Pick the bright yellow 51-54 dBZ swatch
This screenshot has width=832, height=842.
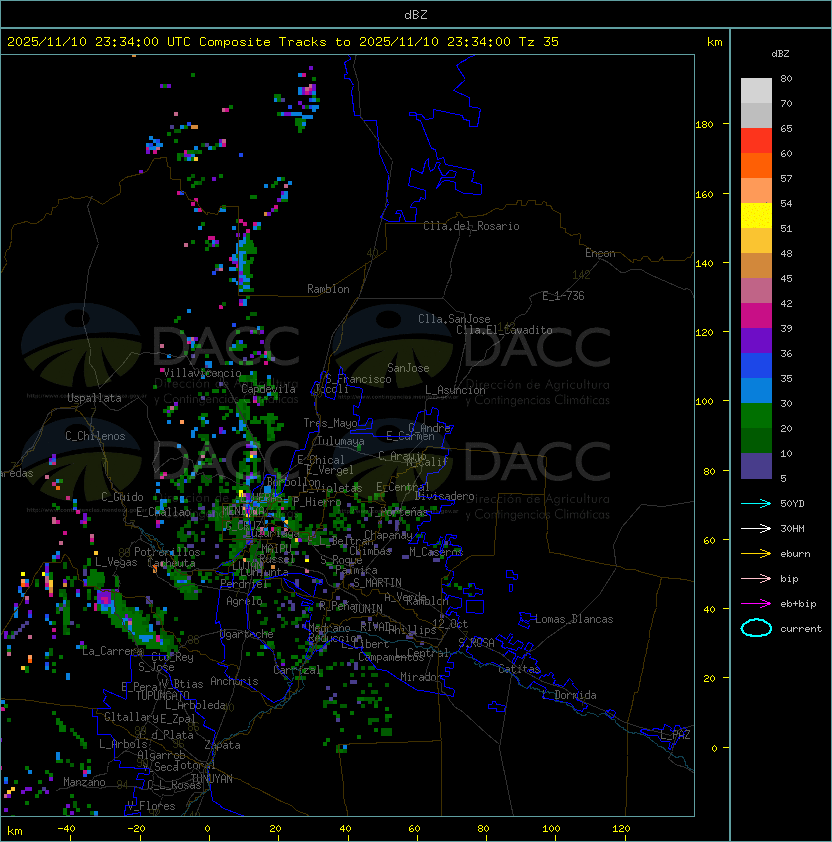(x=756, y=216)
